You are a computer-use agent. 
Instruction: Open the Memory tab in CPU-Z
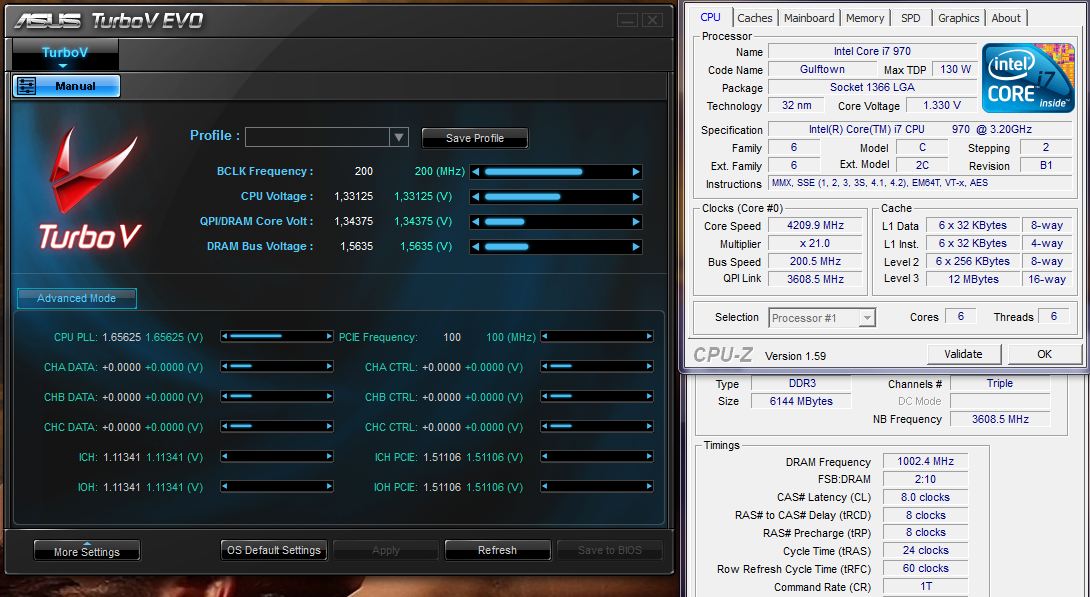pyautogui.click(x=865, y=18)
